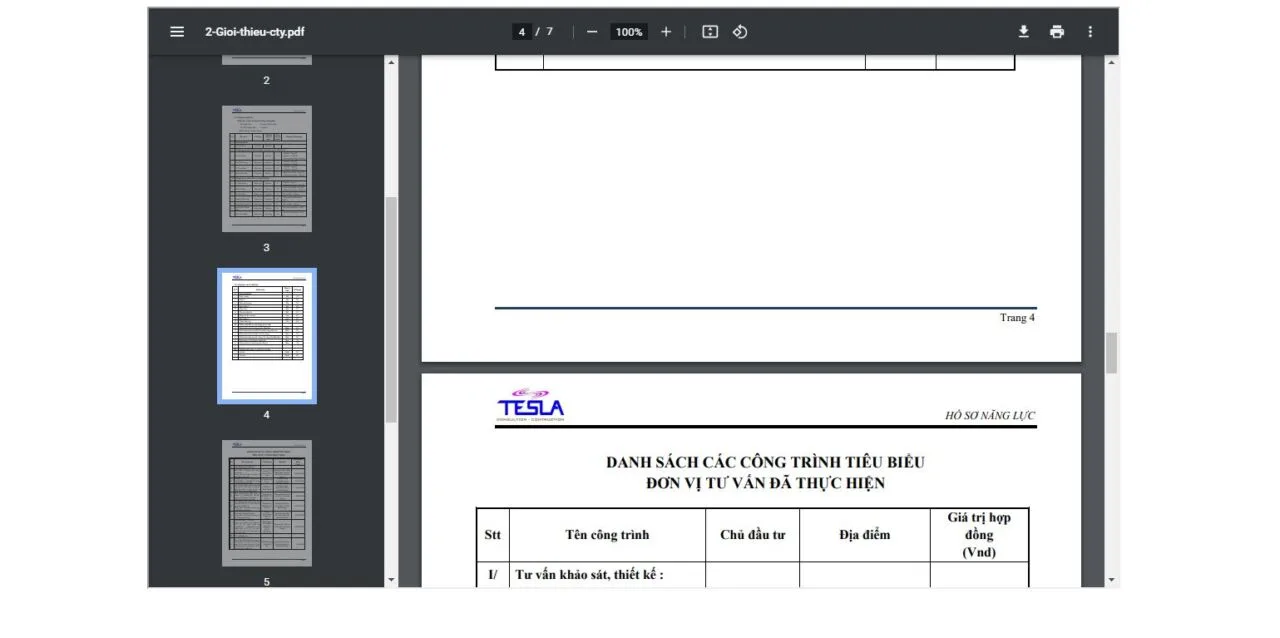Click the sidebar scrollbar thumb
The width and height of the screenshot is (1280, 638).
(391, 308)
